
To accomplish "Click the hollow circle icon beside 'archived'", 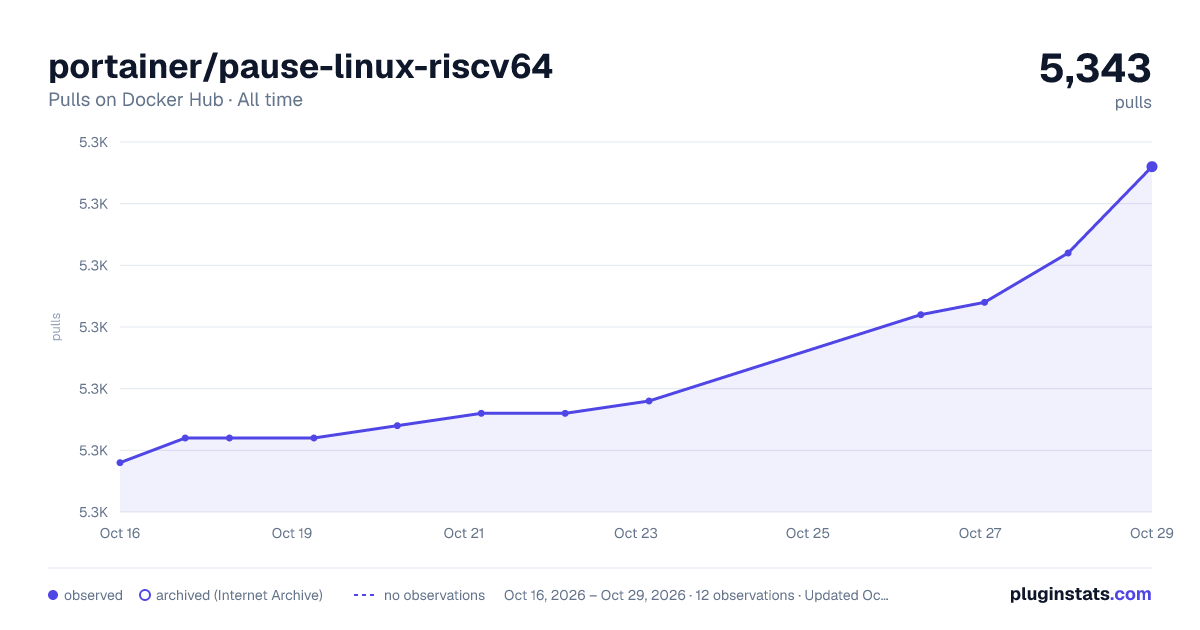I will pyautogui.click(x=145, y=595).
